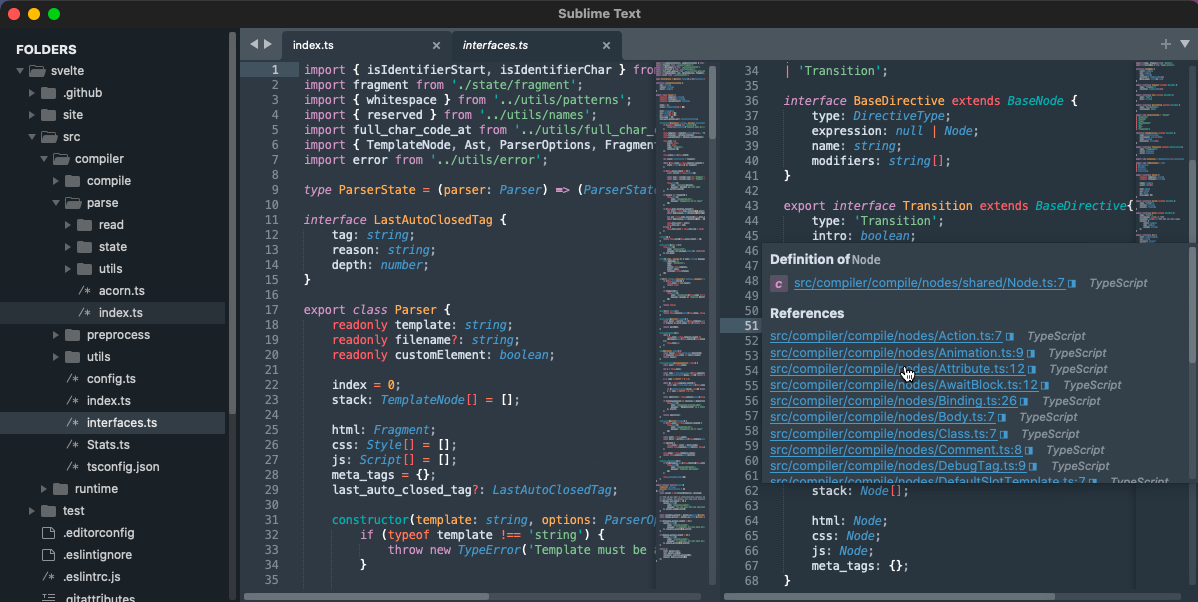The height and width of the screenshot is (602, 1198).
Task: Open the AwaitBlock.ts:12 reference link
Action: point(904,385)
